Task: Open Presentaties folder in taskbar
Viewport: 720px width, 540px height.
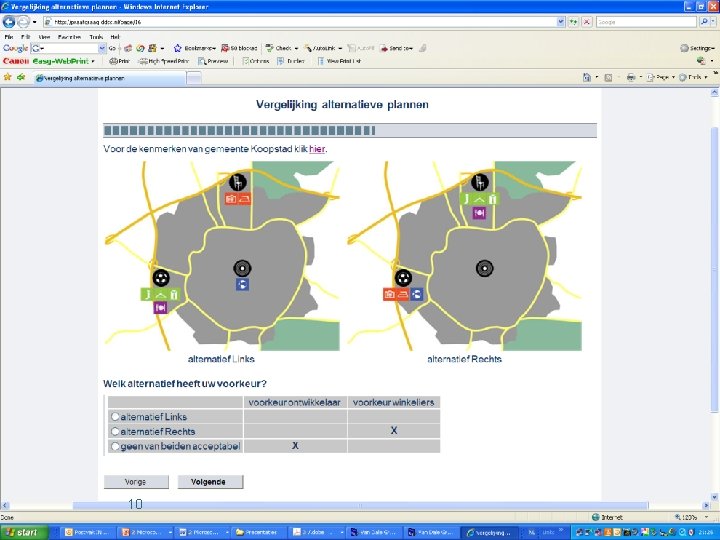Action: pyautogui.click(x=259, y=533)
